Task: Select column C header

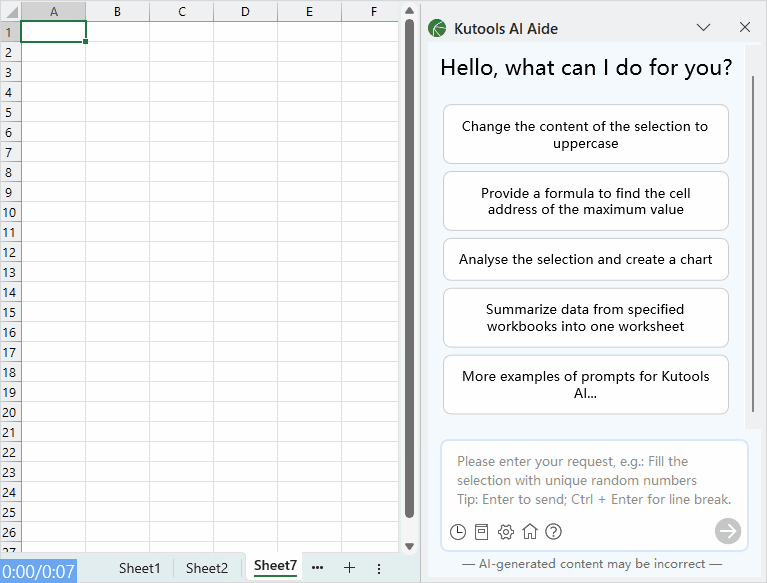Action: point(181,11)
